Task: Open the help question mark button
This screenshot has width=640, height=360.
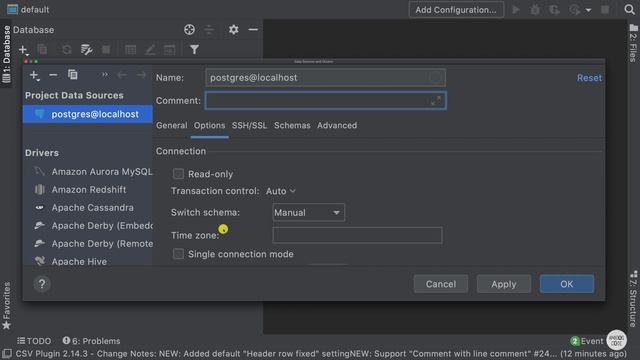Action: pos(42,284)
